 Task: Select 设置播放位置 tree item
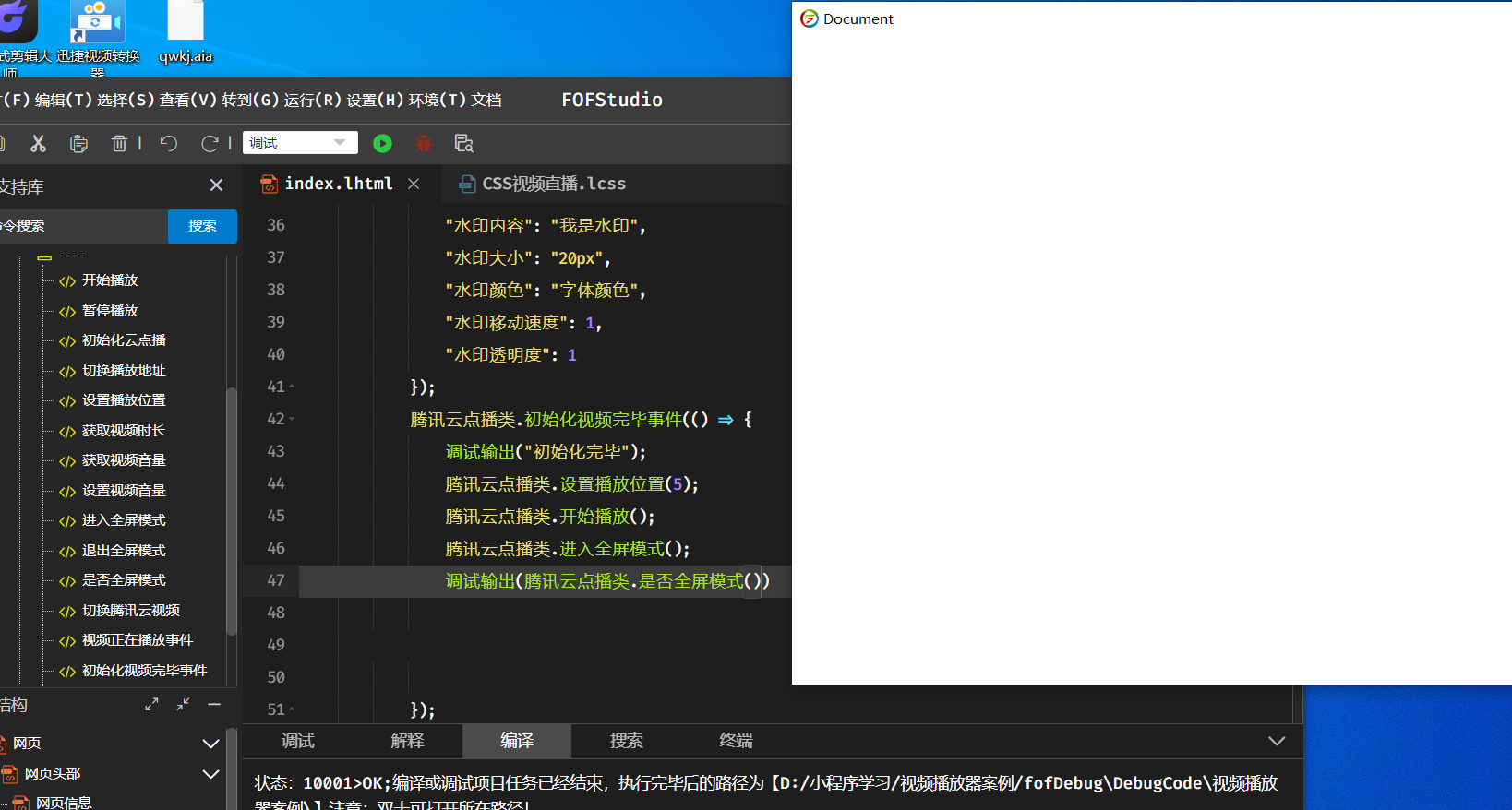coord(124,400)
